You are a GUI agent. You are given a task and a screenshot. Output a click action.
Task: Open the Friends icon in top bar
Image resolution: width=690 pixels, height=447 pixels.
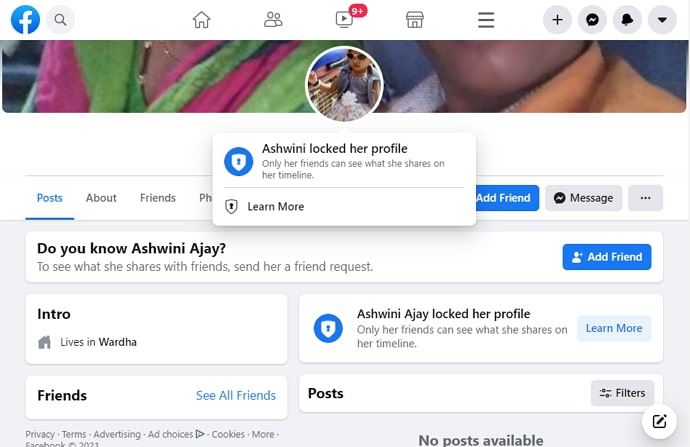tap(273, 20)
